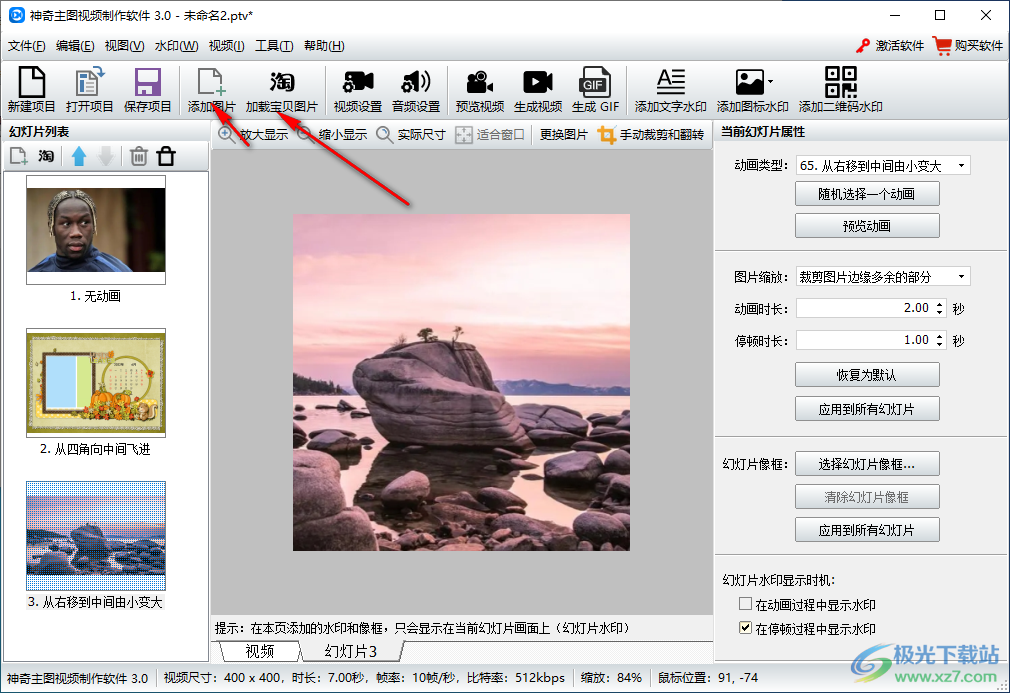Select slide thumbnail 1. 无动画
This screenshot has width=1010, height=693.
[96, 230]
